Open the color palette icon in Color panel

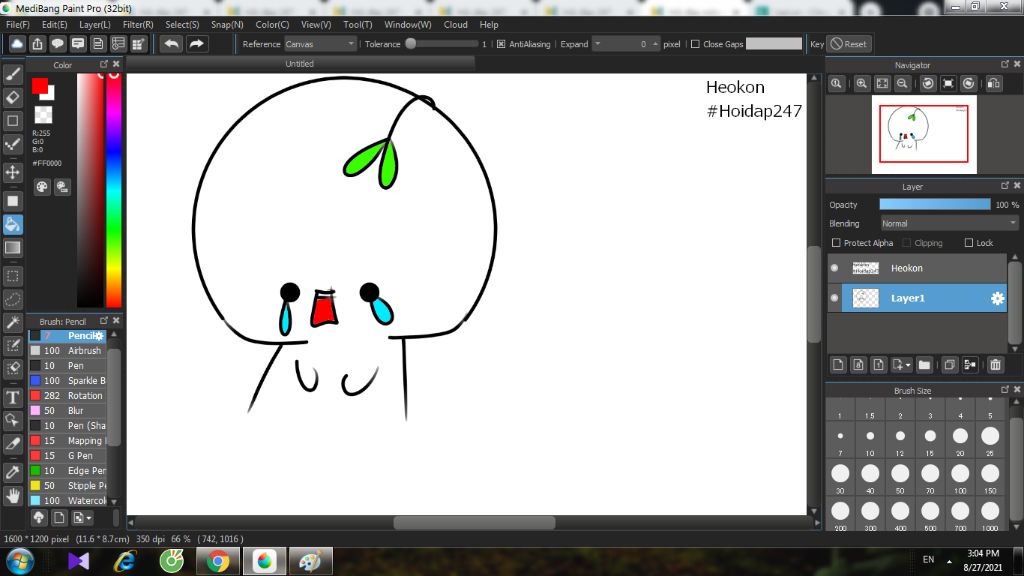tap(42, 187)
